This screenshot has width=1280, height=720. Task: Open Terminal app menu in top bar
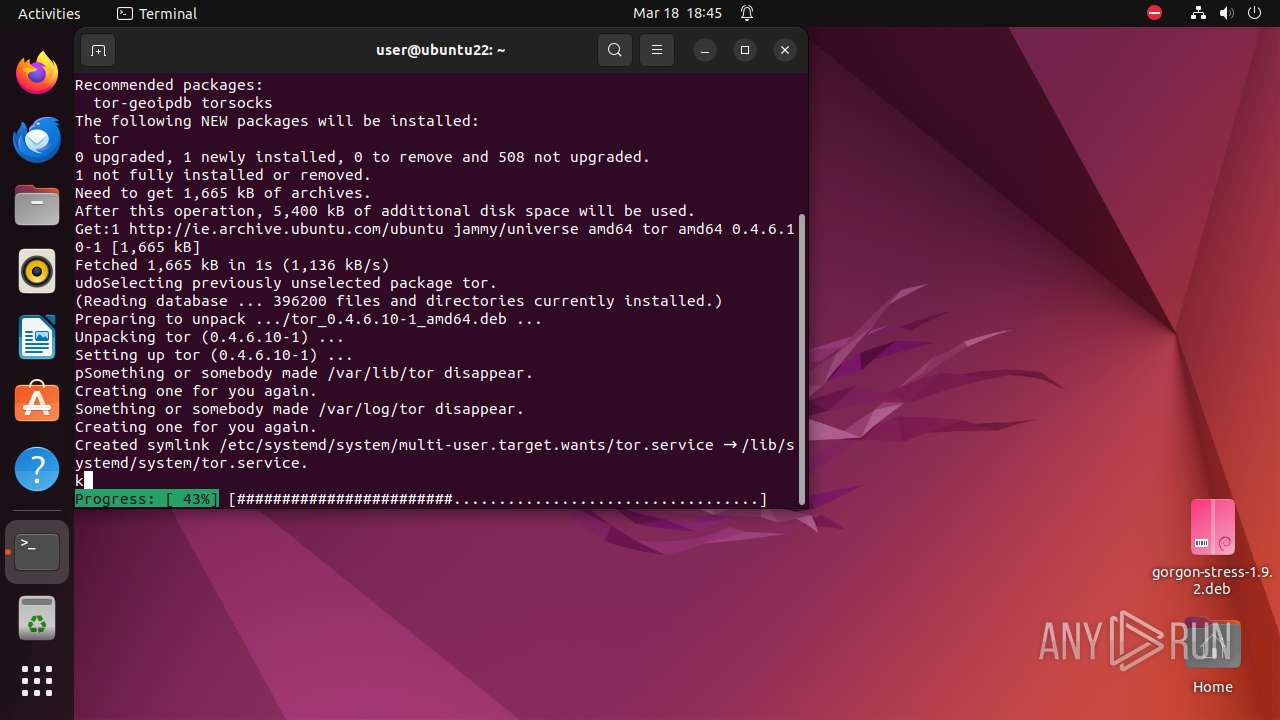157,14
